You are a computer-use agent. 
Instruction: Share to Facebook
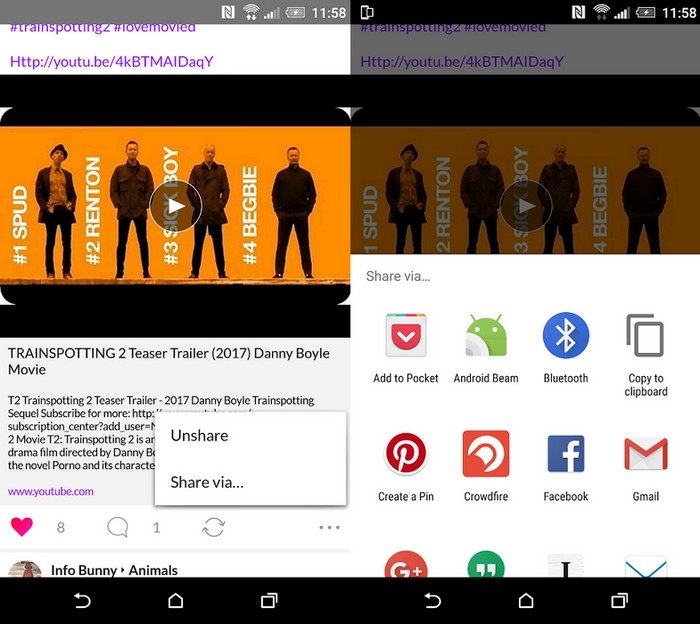click(x=566, y=467)
